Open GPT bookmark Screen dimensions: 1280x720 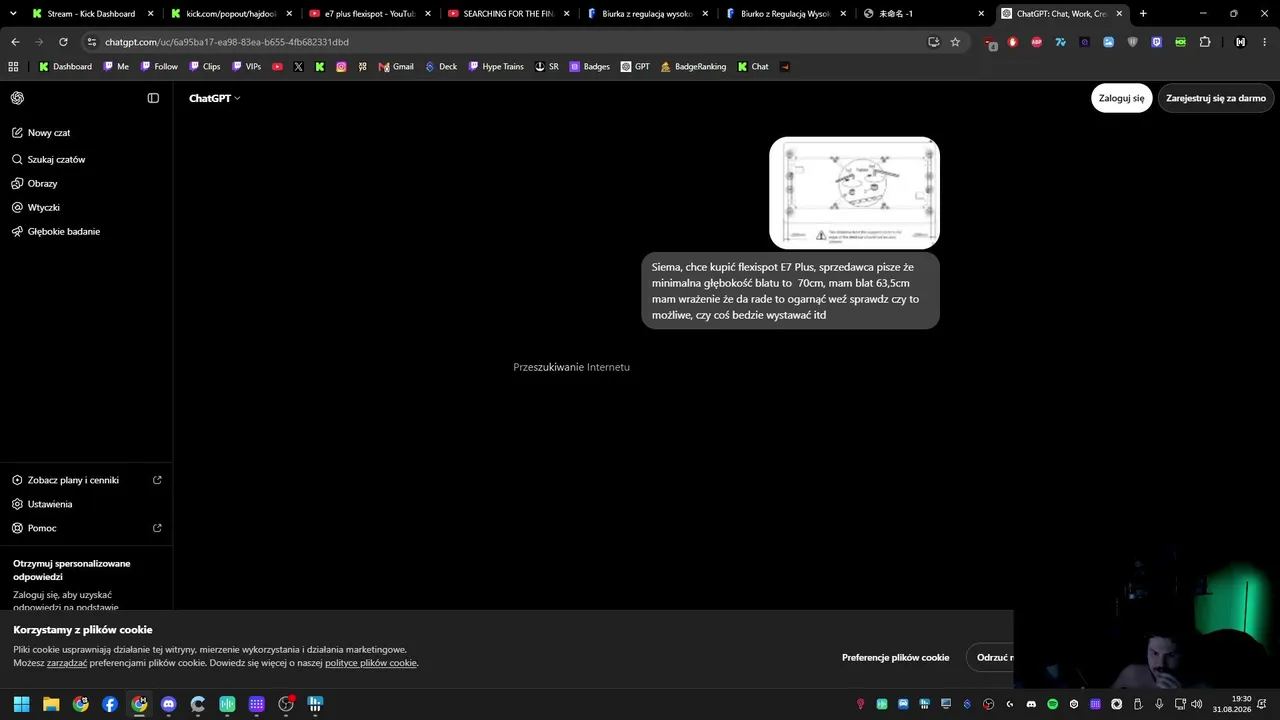(x=635, y=67)
